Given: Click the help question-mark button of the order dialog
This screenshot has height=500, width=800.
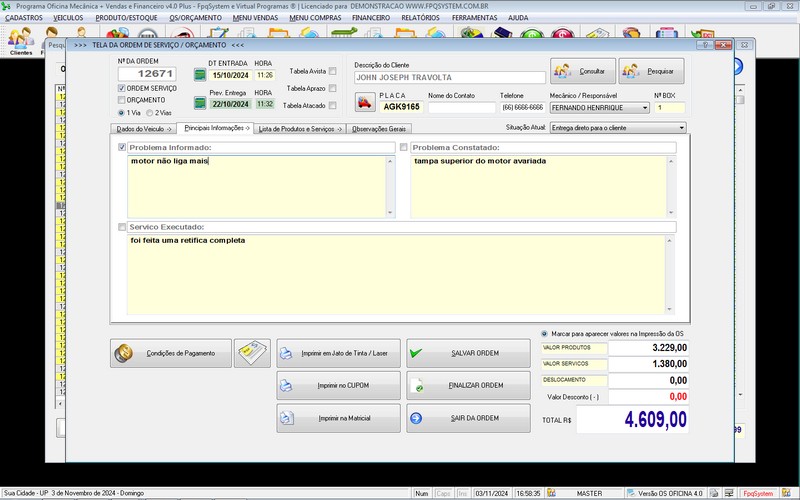Looking at the screenshot, I should coord(705,45).
